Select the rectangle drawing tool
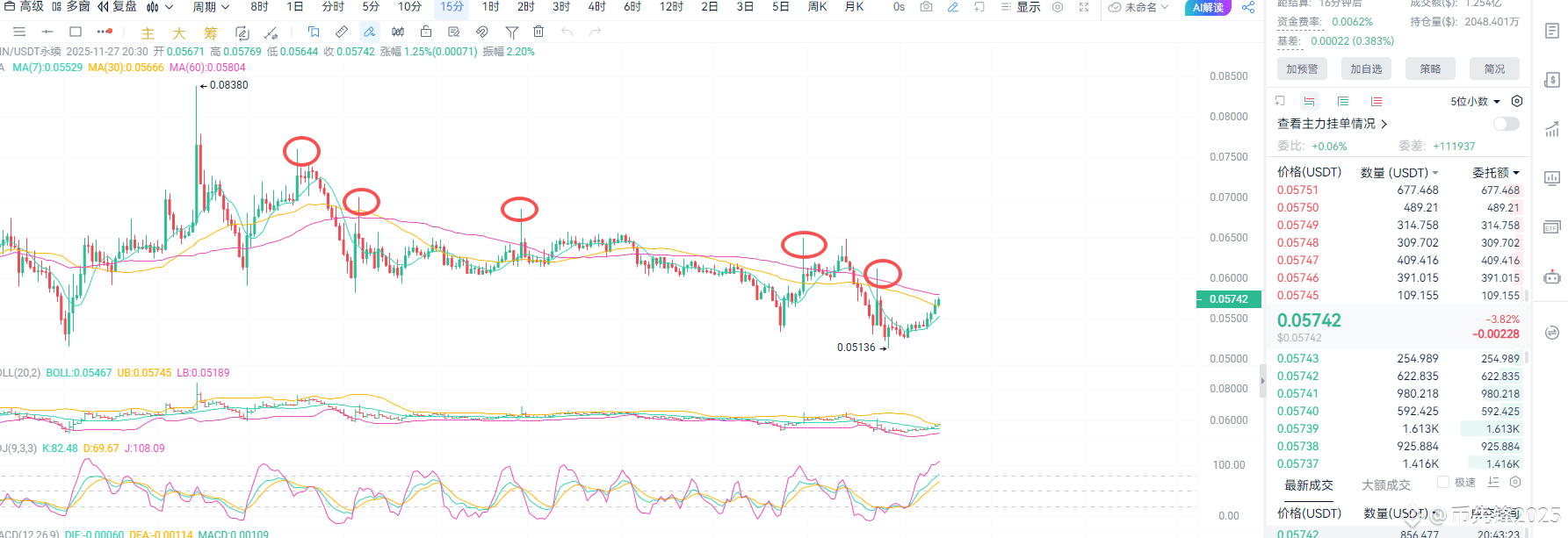 tap(76, 32)
